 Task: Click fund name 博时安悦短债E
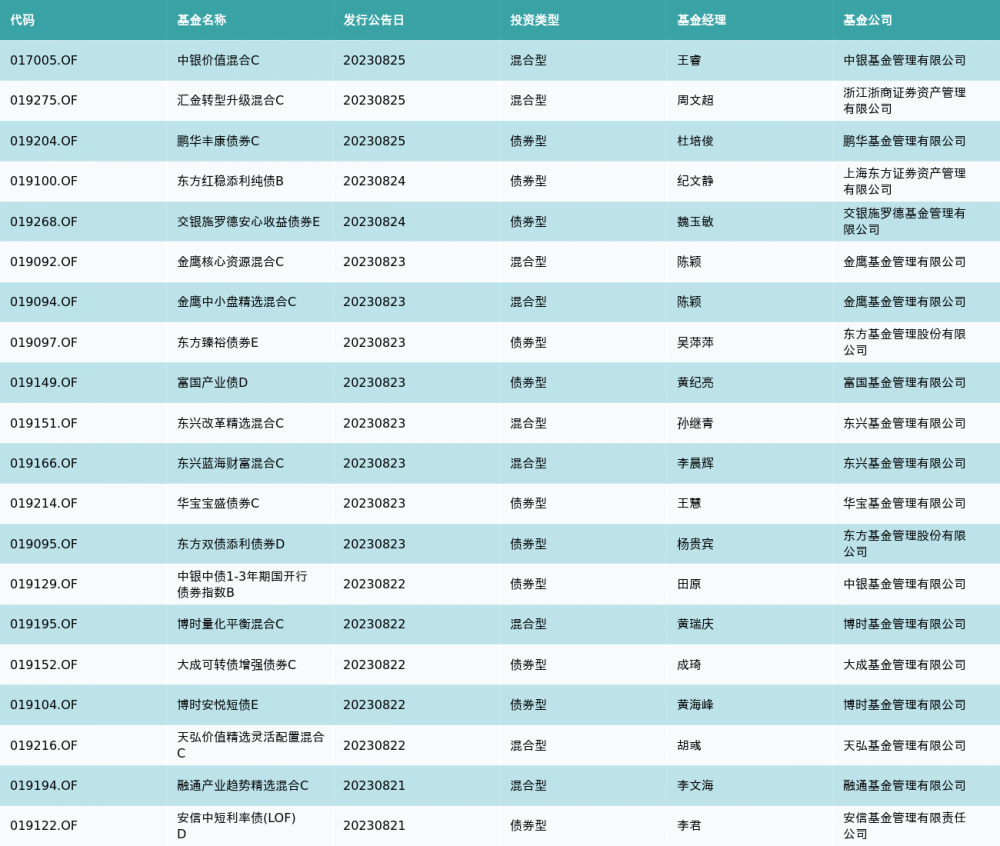[x=217, y=704]
